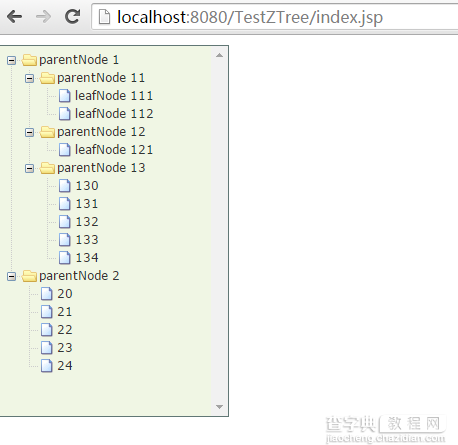Select the leafNode 112 label
The image size is (458, 445).
[114, 114]
